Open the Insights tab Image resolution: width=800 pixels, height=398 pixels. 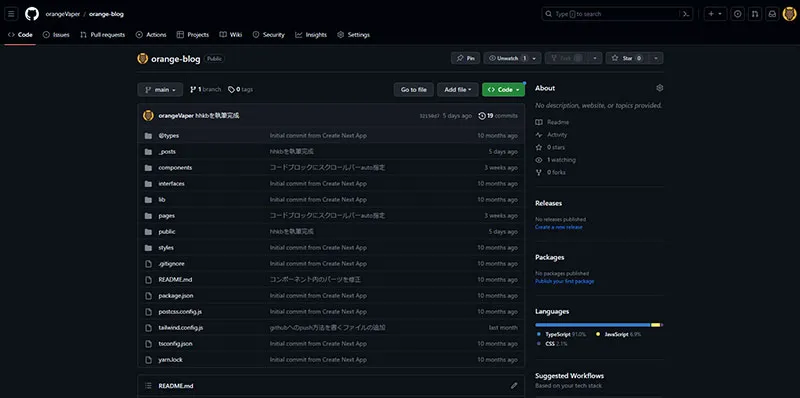(x=311, y=35)
